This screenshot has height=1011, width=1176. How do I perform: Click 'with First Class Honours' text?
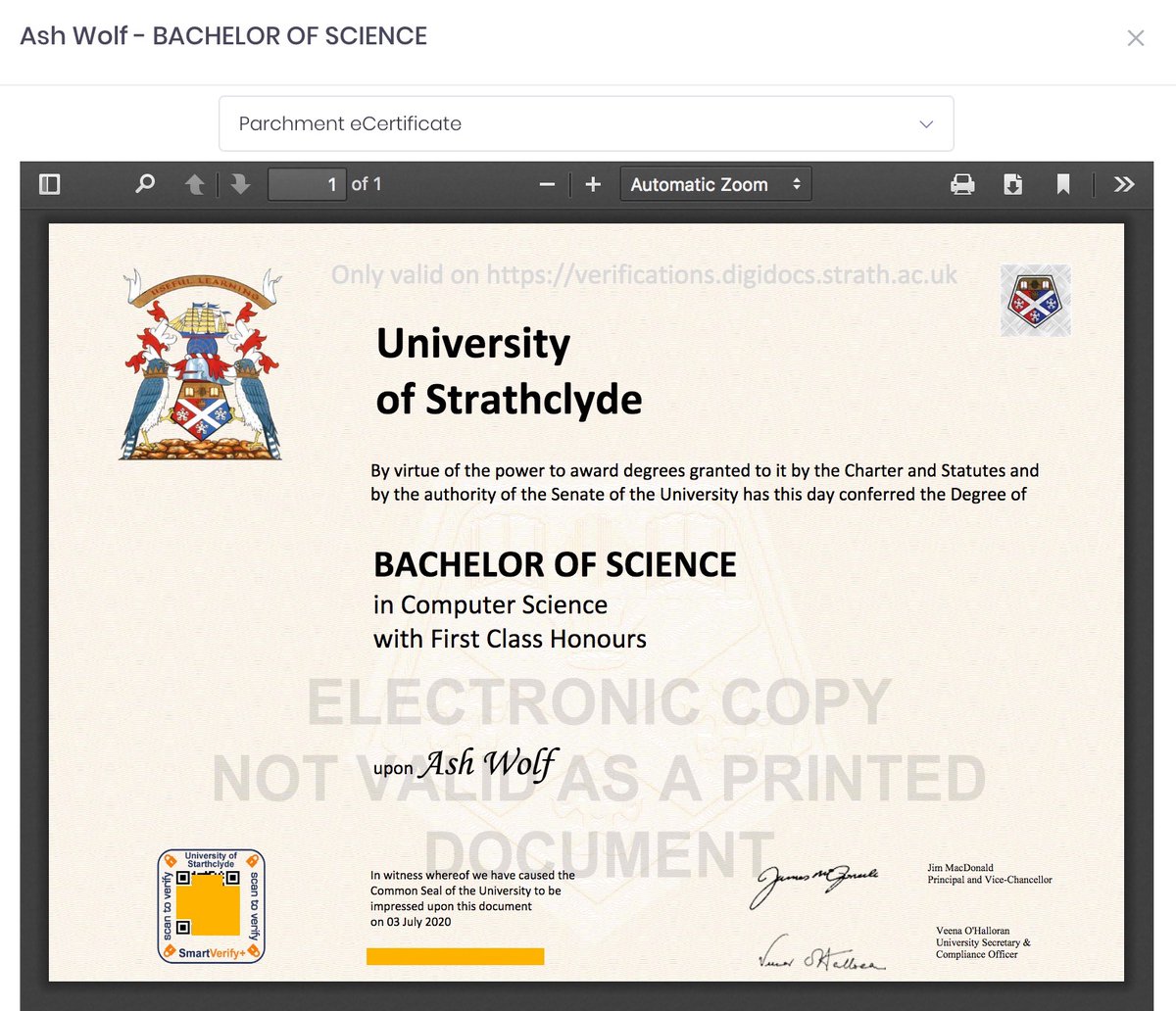(x=510, y=640)
